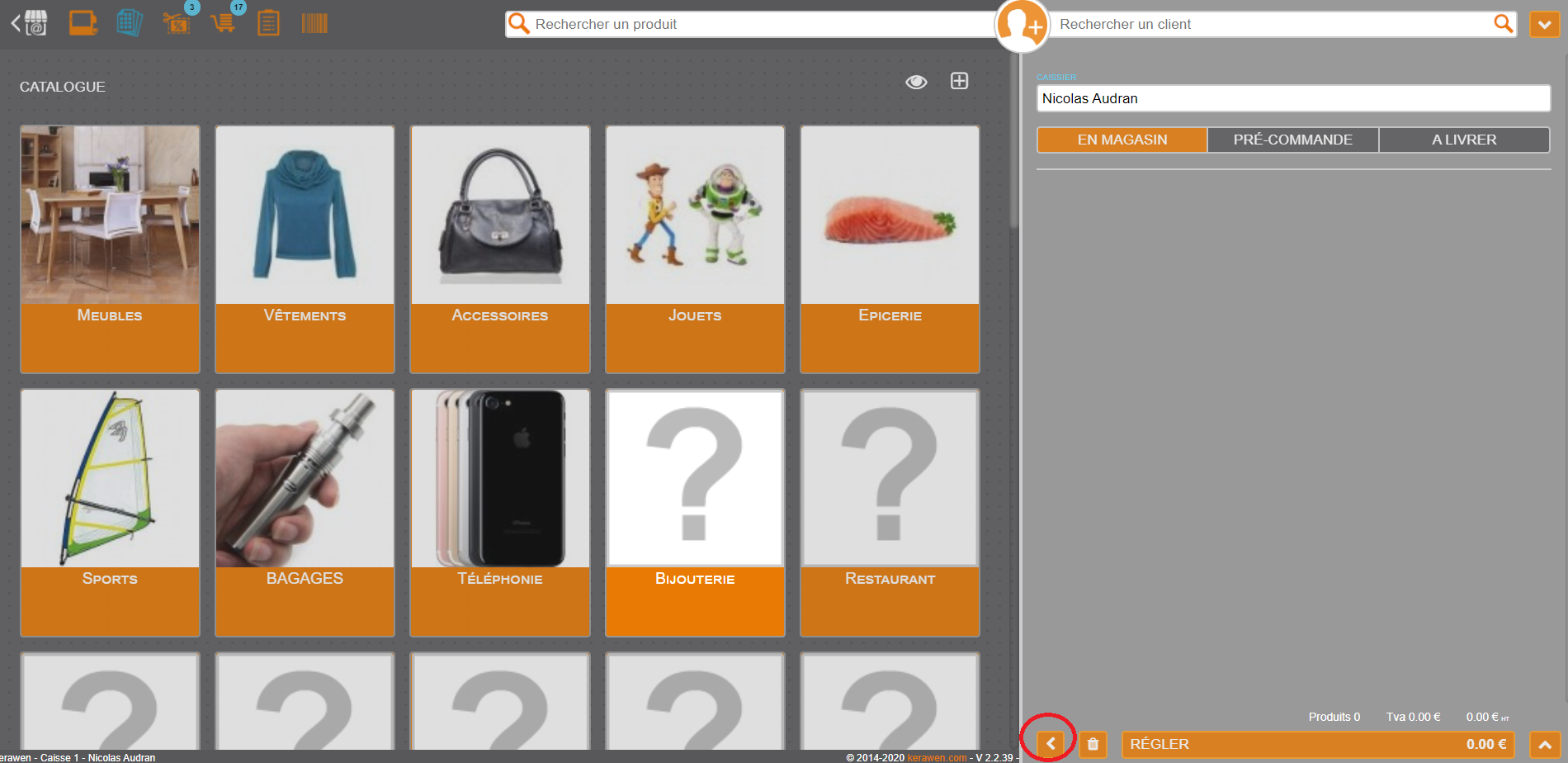The width and height of the screenshot is (1568, 763).
Task: Expand cart panel with bottom-right up arrow
Action: point(1545,745)
